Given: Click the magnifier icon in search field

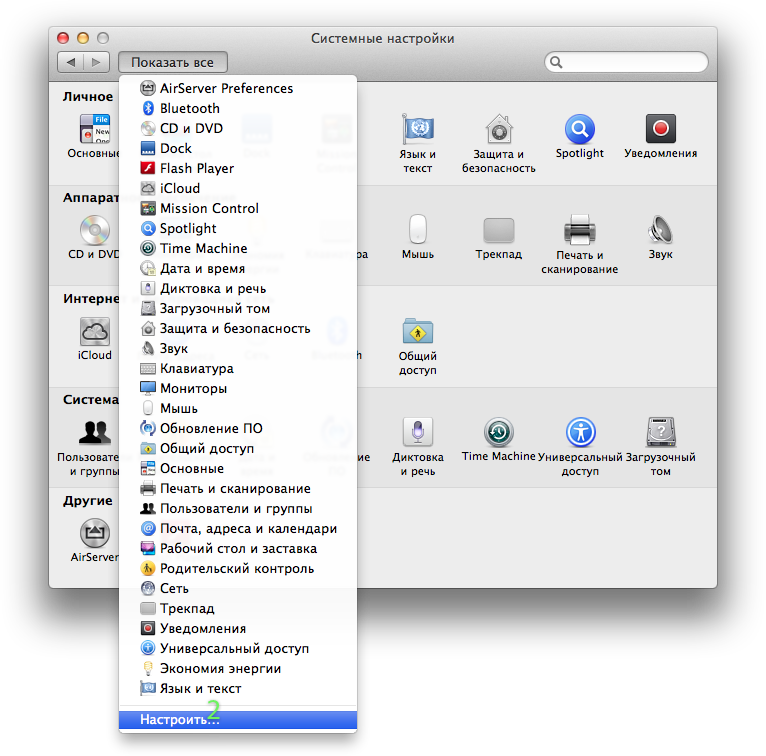Looking at the screenshot, I should click(556, 62).
